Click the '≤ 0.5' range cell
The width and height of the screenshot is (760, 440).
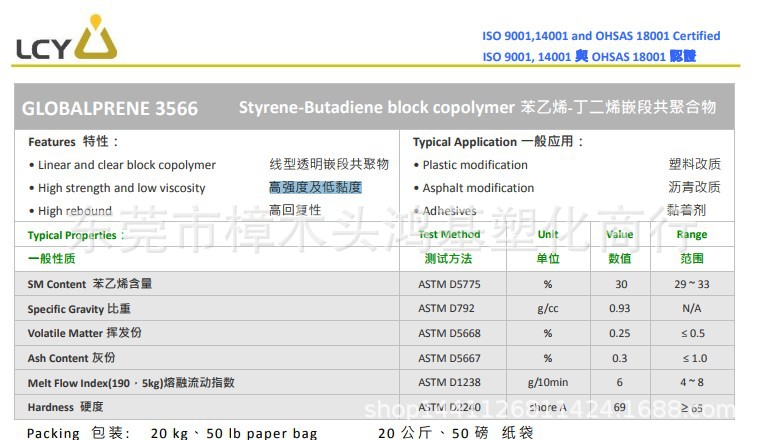coord(693,333)
